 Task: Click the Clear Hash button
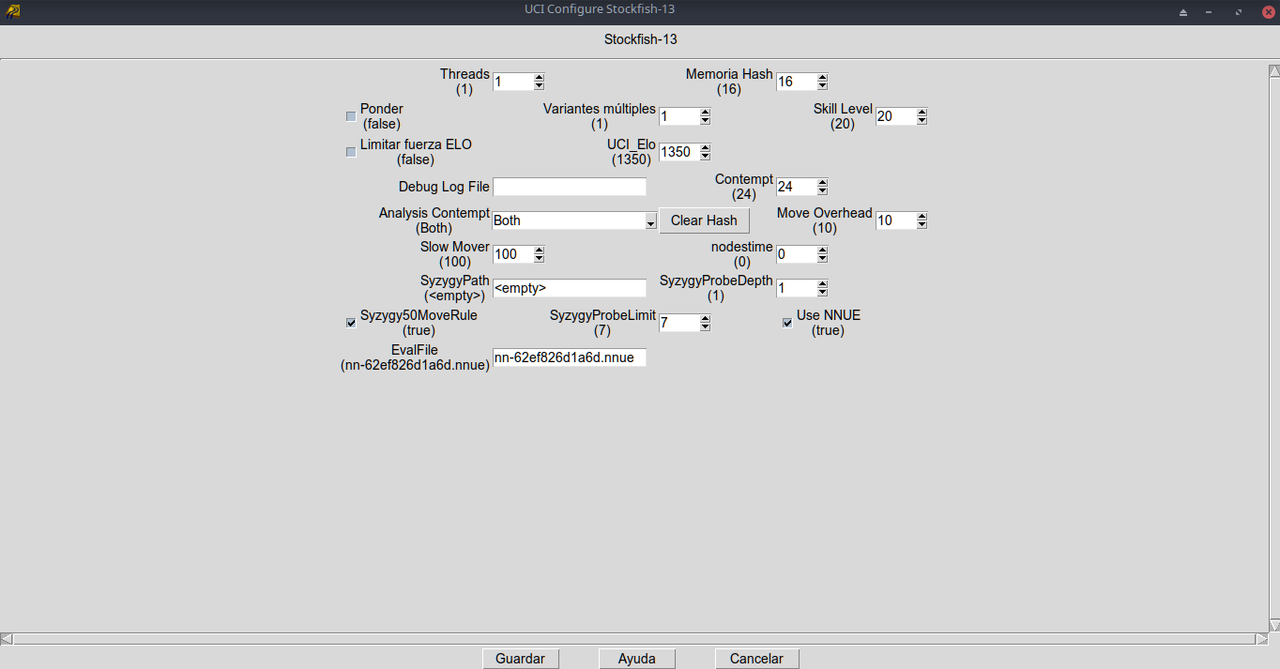pos(704,221)
